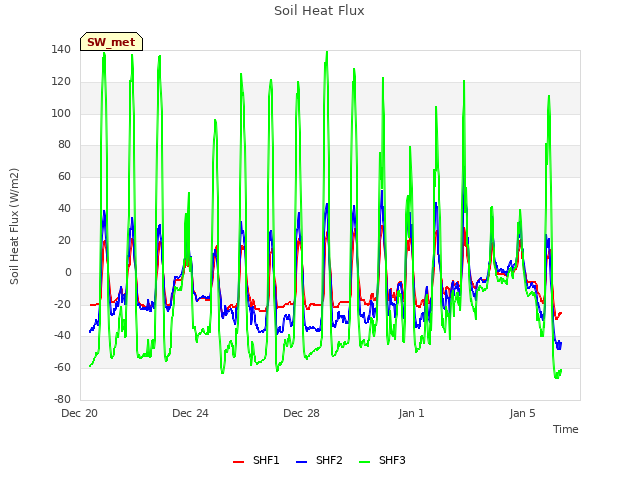This screenshot has height=480, width=640.
Task: Click the 20 y-axis tick label
Action: (x=64, y=240)
